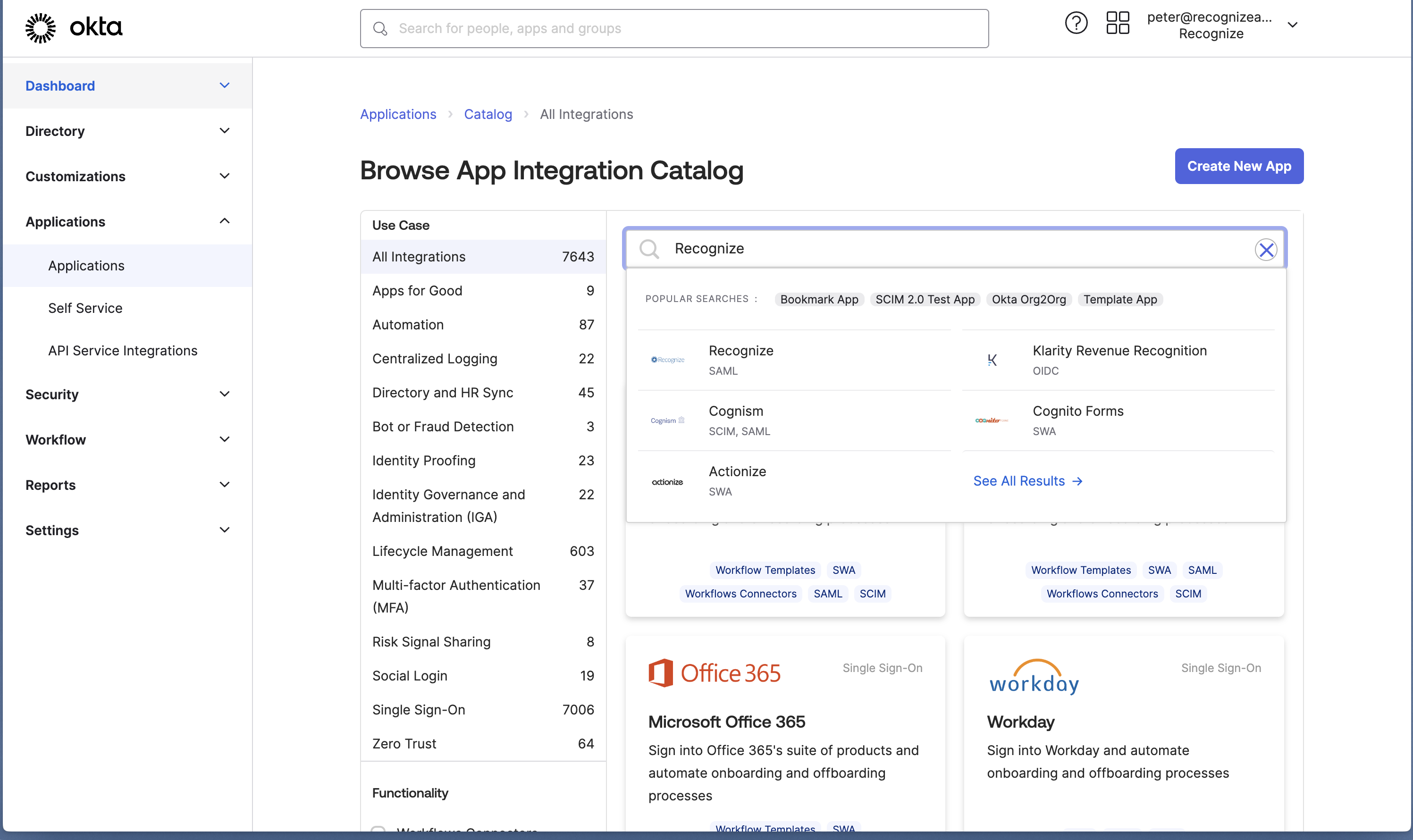
Task: Select Okta Org2Org popular search
Action: pyautogui.click(x=1029, y=299)
